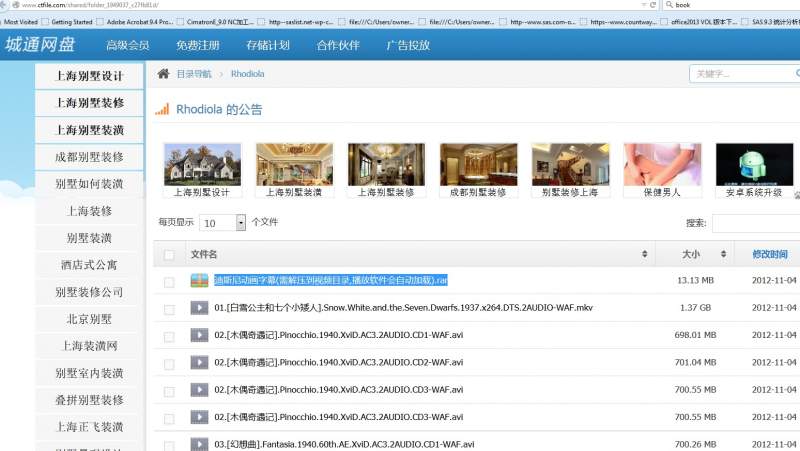Check the box for Fantasia CD1 row
The image size is (800, 451).
click(x=169, y=446)
